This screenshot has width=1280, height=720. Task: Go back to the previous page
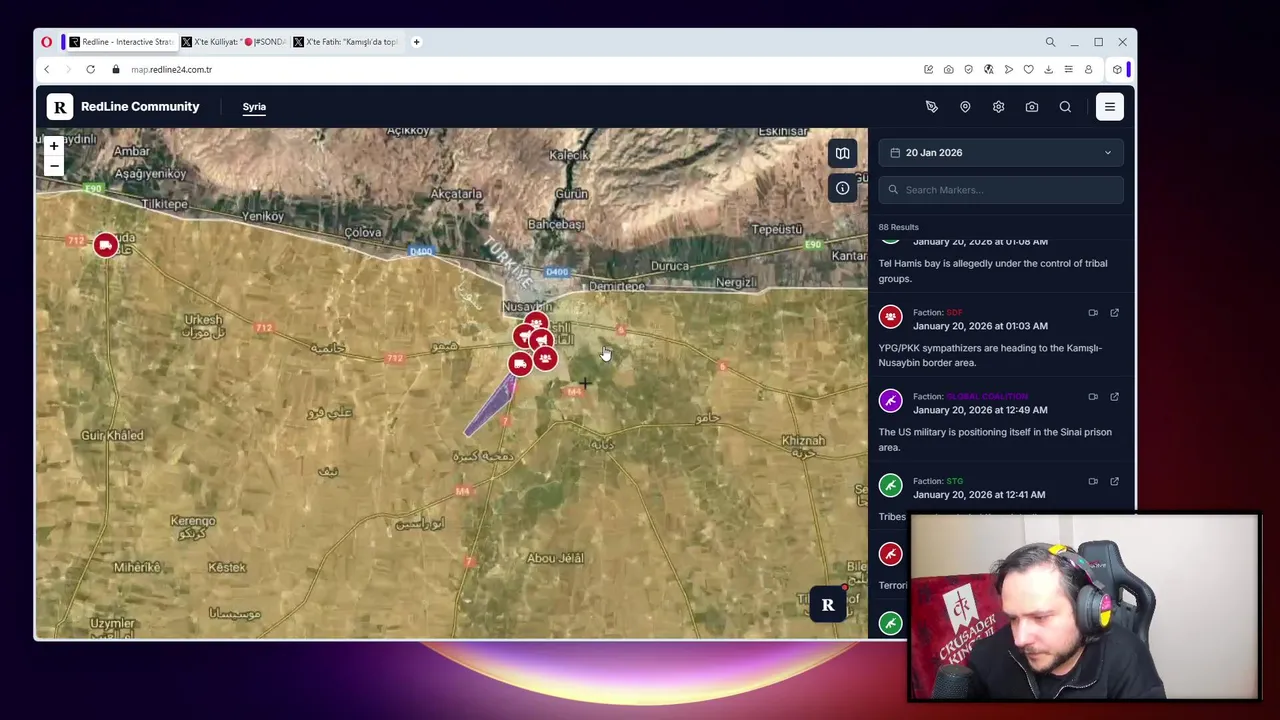point(46,70)
